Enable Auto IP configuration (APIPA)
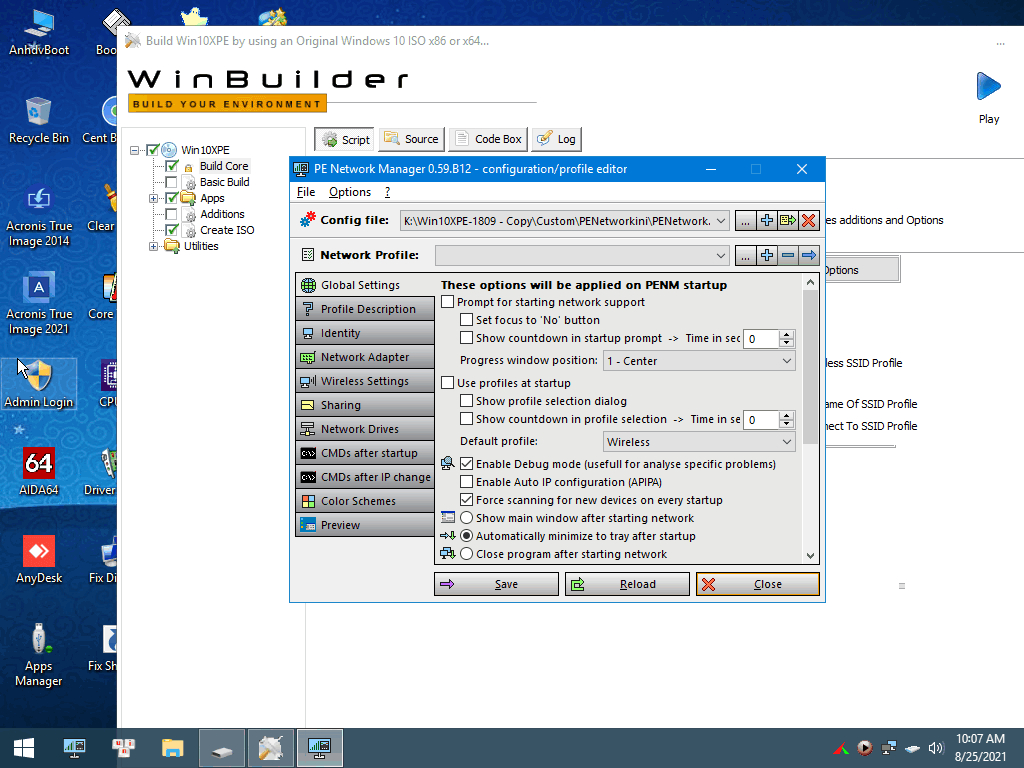Screen dimensions: 1024x768 (x=466, y=482)
